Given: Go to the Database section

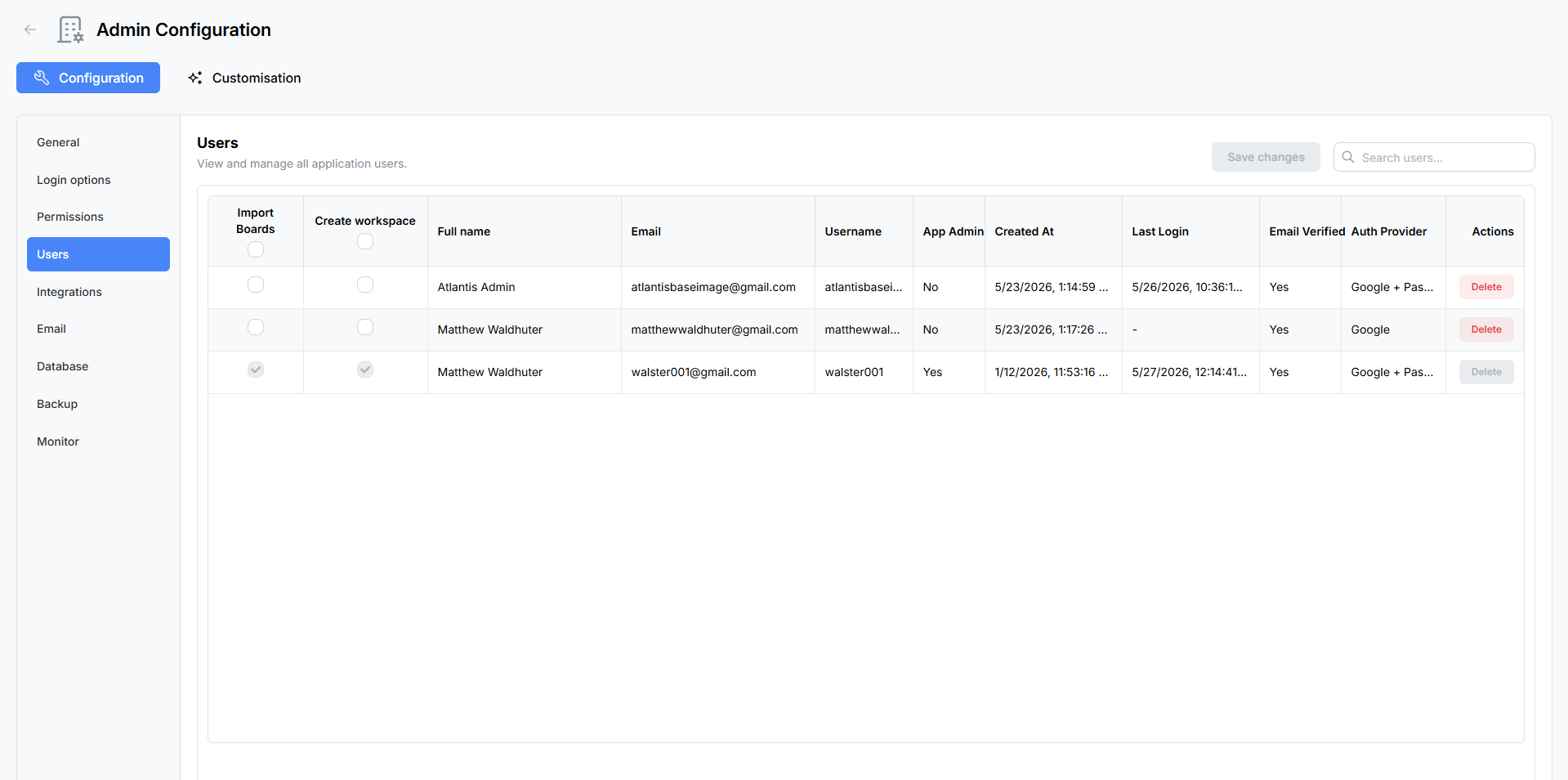Looking at the screenshot, I should [x=98, y=366].
